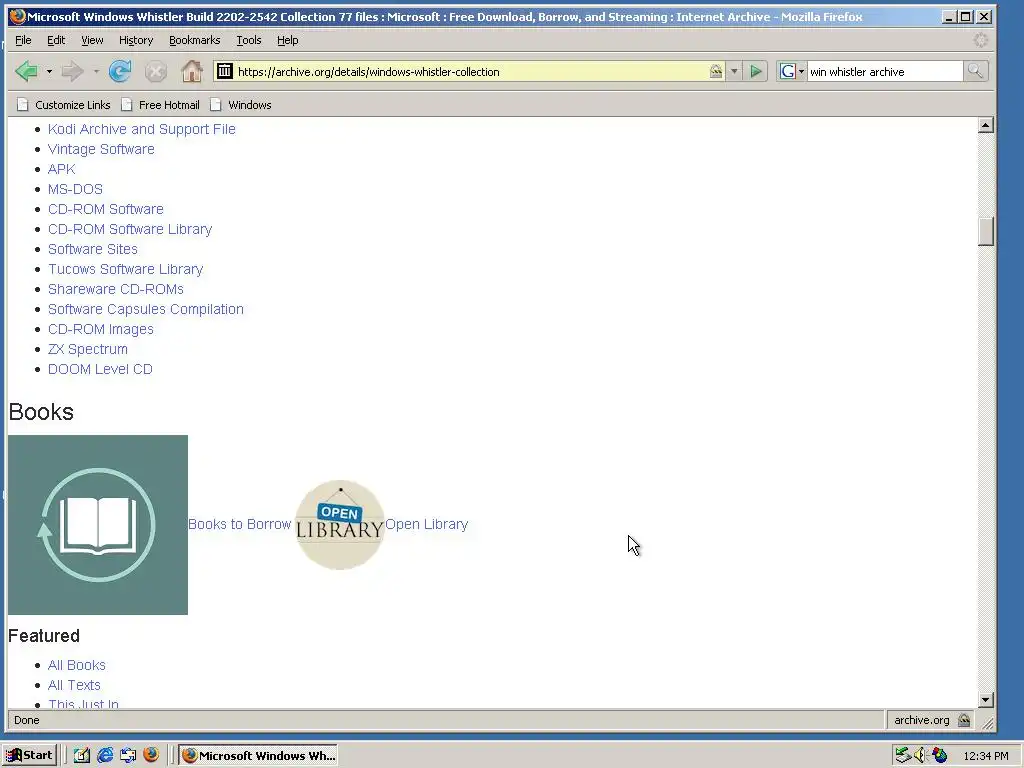Viewport: 1024px width, 768px height.
Task: Open the View menu
Action: click(x=92, y=40)
